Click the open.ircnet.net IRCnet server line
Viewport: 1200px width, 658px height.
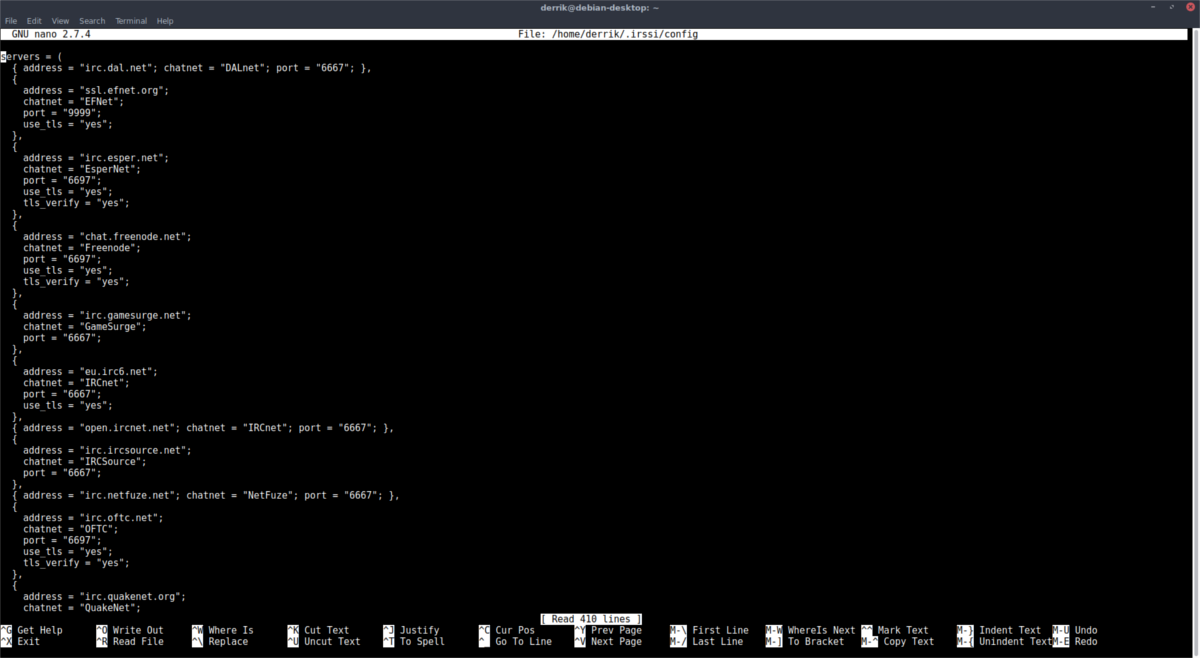203,428
